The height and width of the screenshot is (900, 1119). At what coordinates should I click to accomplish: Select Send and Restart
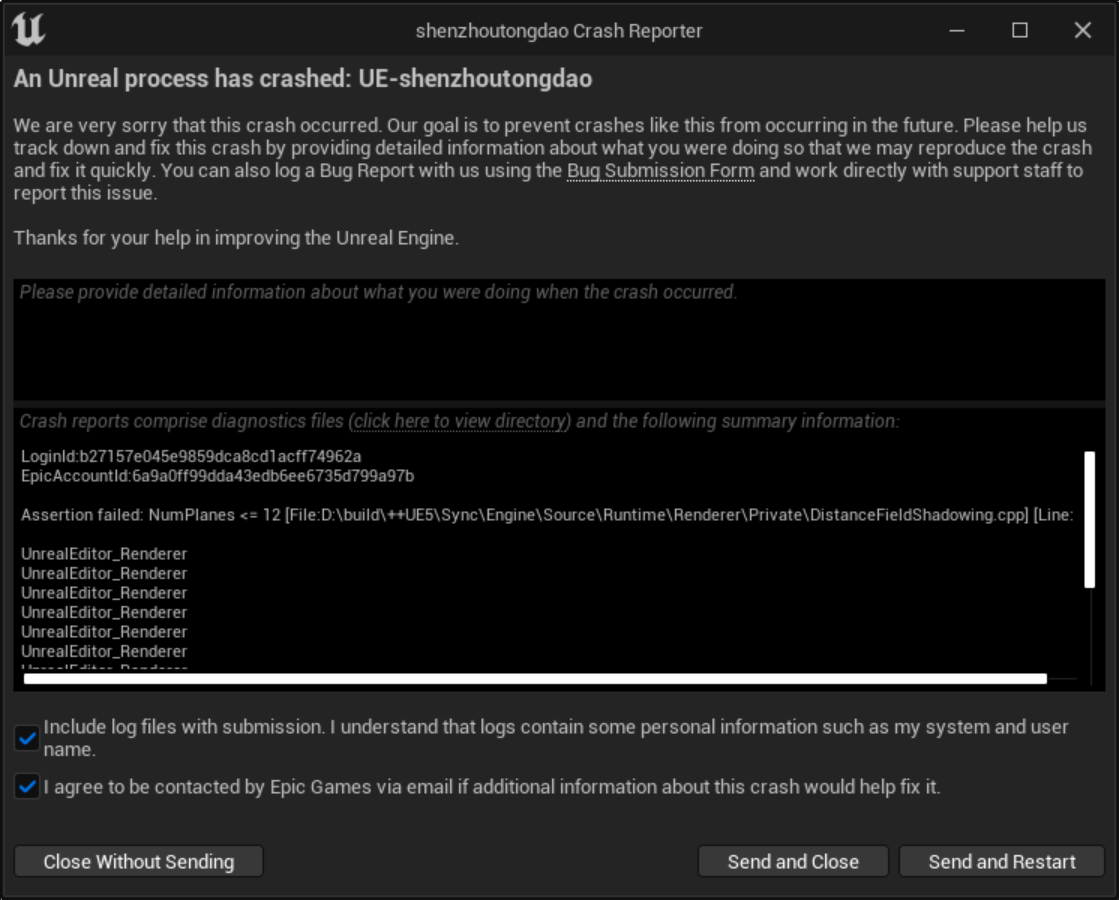click(x=1002, y=861)
